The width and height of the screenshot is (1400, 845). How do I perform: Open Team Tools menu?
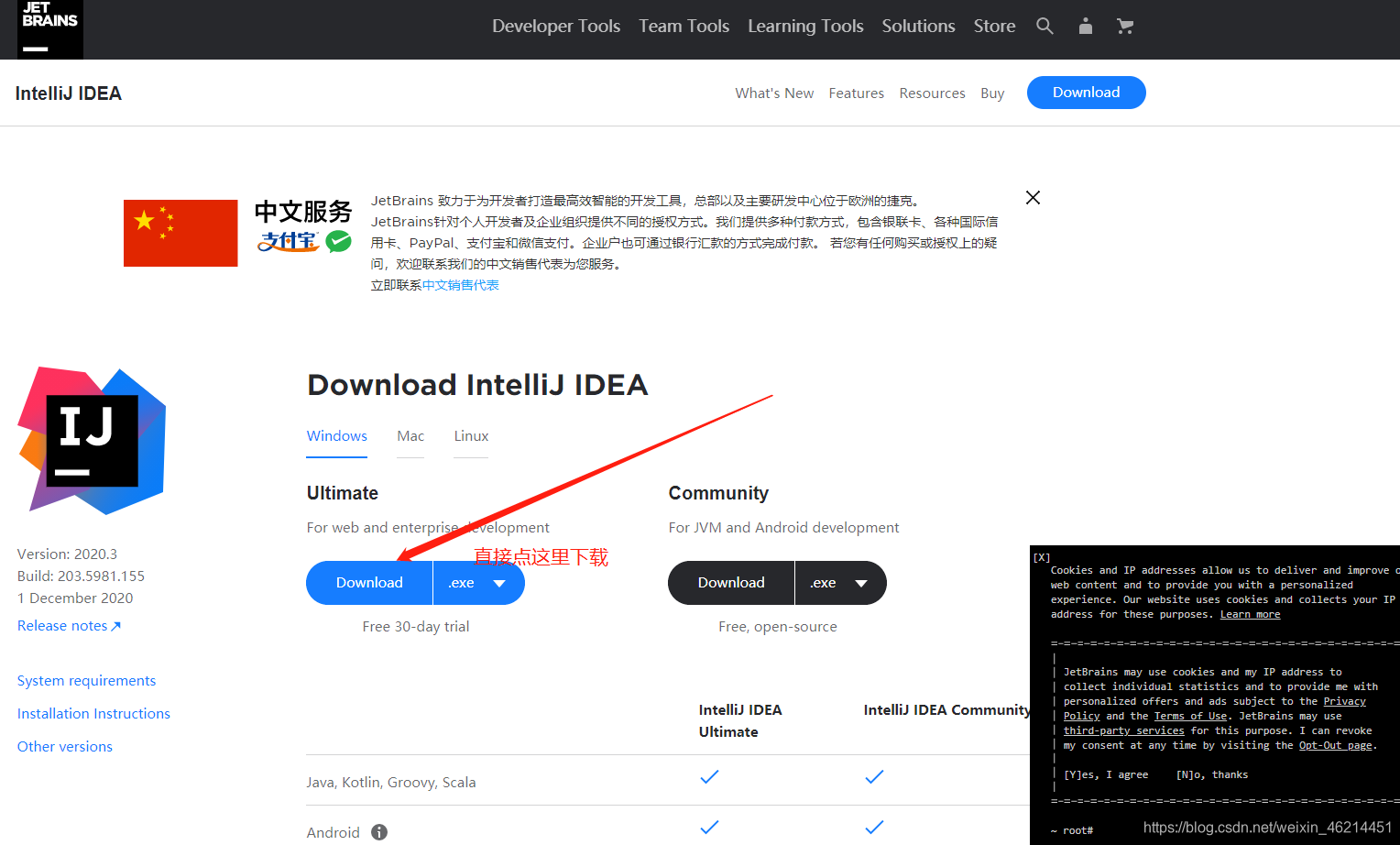(x=684, y=27)
